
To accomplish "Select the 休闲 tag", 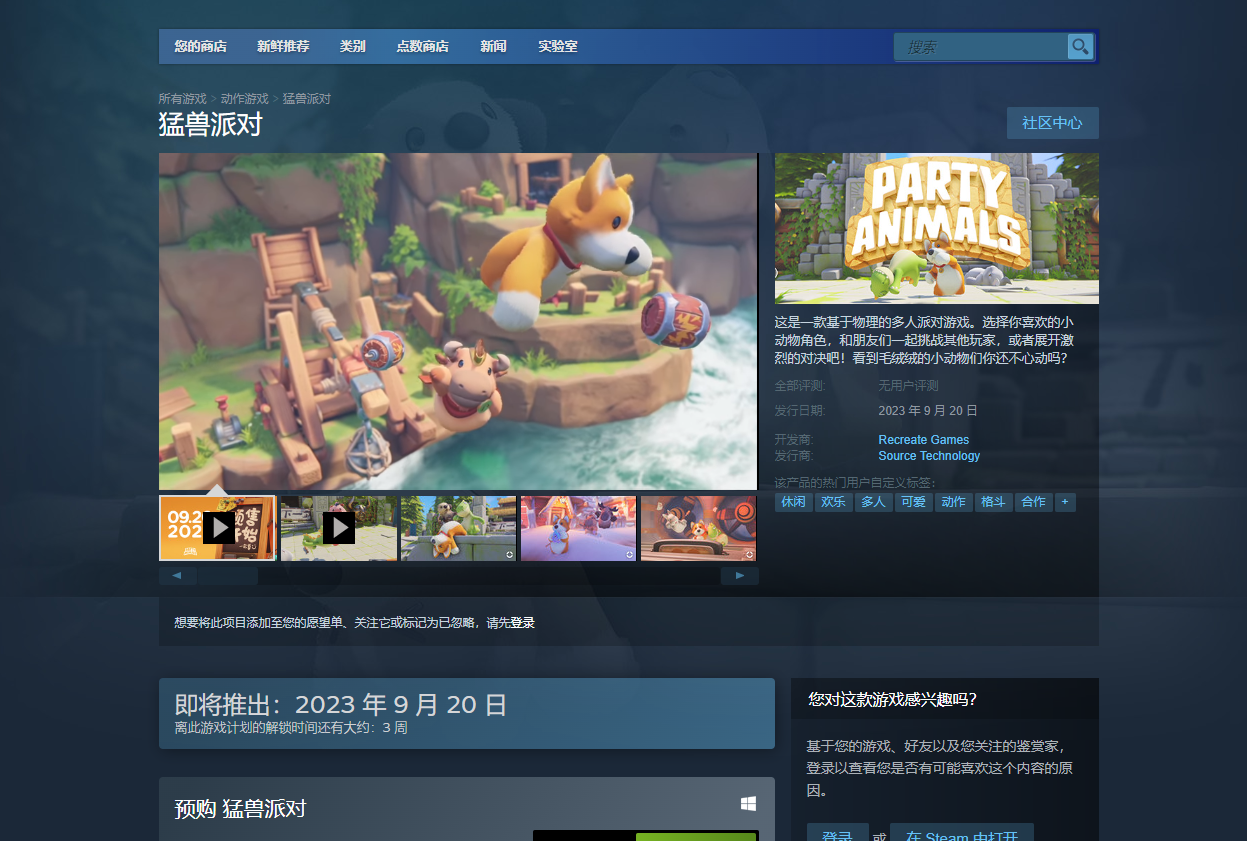I will pyautogui.click(x=794, y=502).
